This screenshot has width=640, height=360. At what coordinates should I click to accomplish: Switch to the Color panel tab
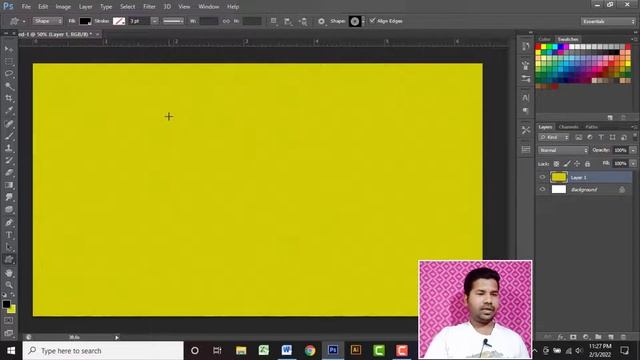544,39
